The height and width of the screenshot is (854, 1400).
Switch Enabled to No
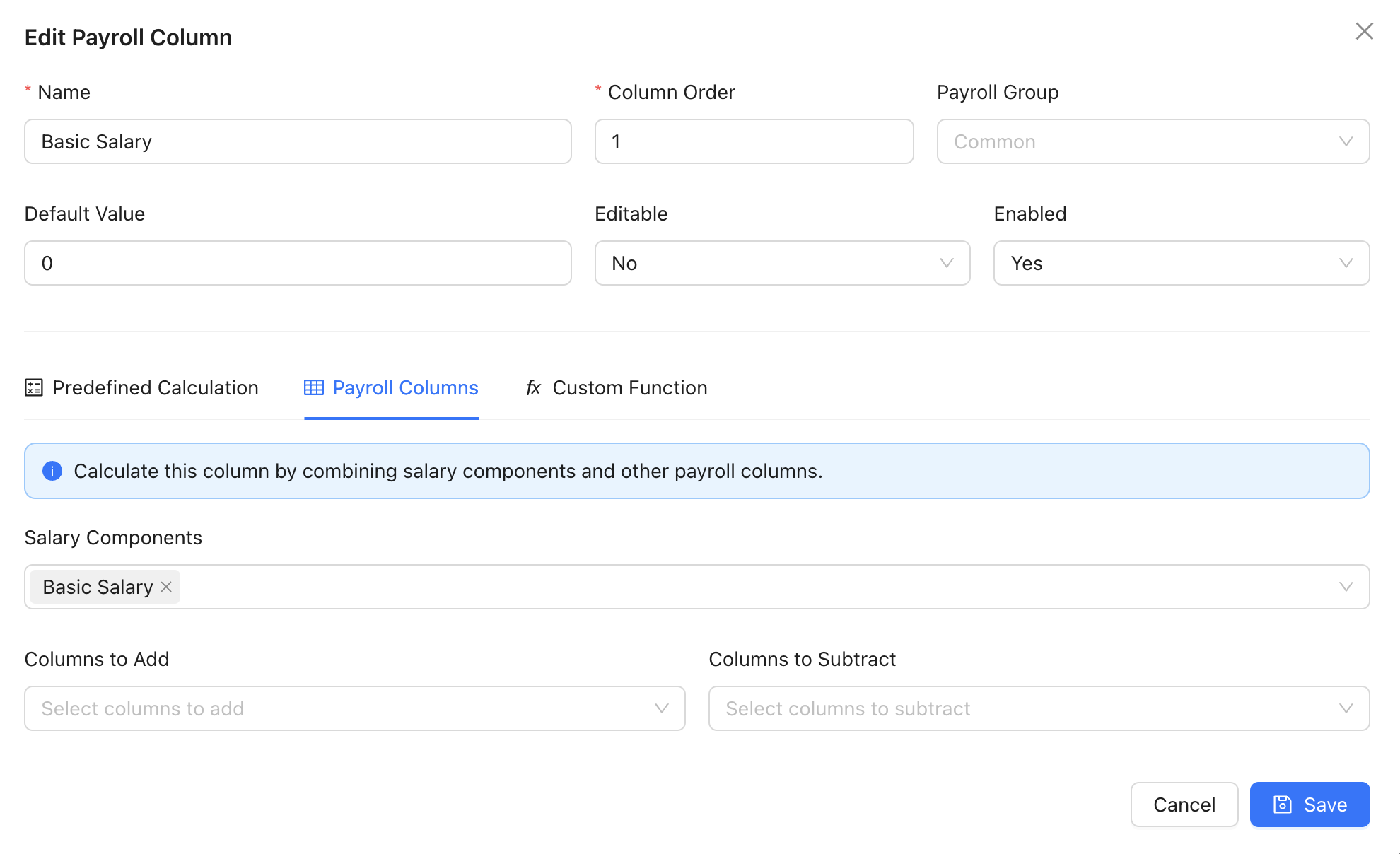click(1181, 263)
